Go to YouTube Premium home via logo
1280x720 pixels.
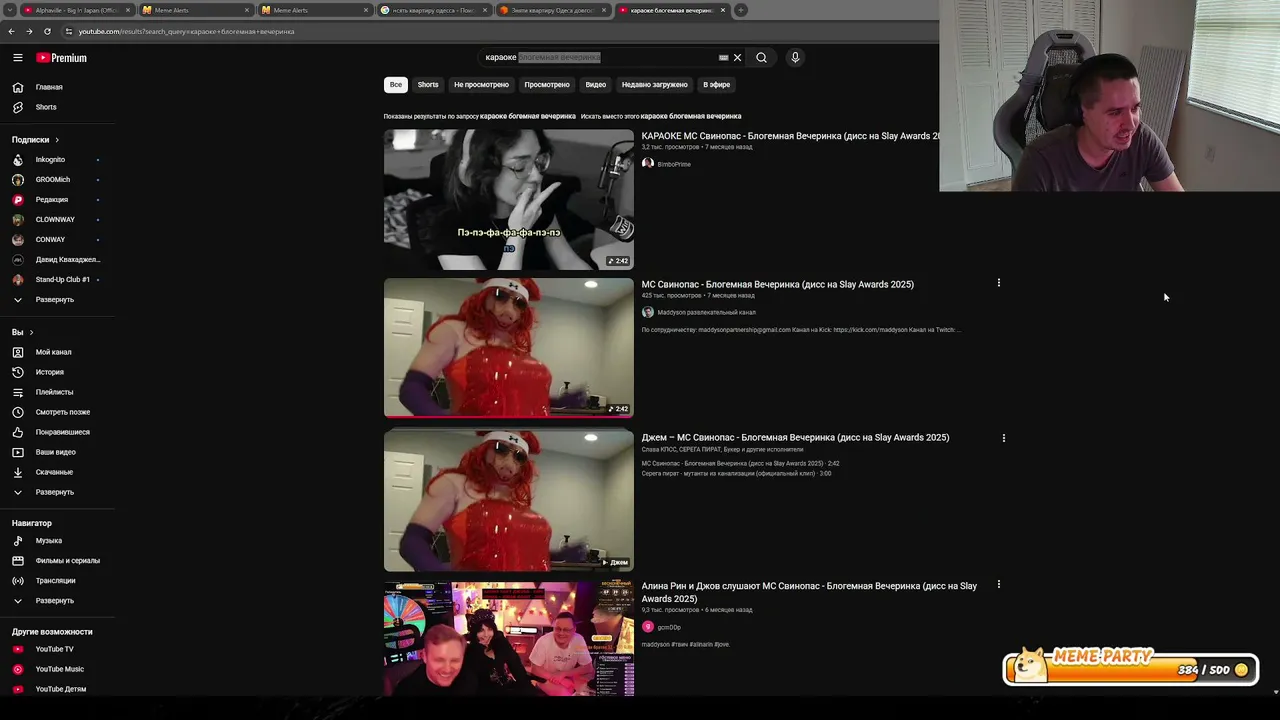click(62, 58)
